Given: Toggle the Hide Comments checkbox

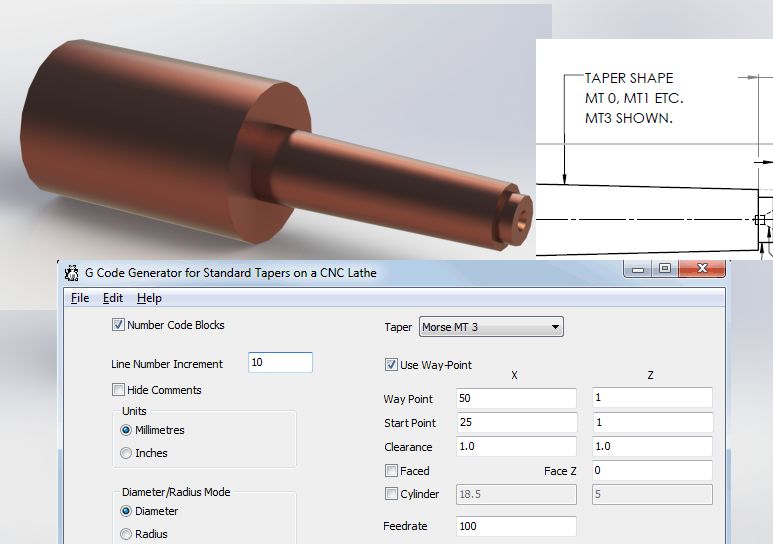Looking at the screenshot, I should [118, 390].
